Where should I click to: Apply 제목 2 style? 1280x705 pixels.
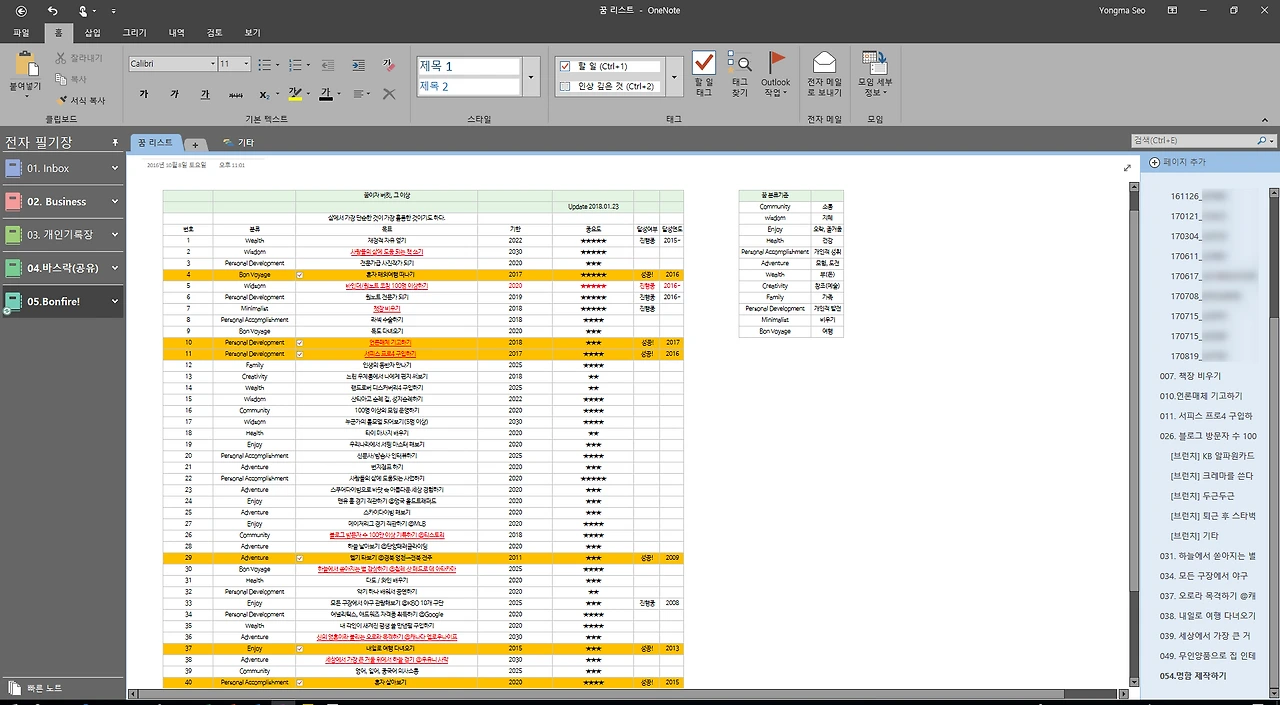468,86
